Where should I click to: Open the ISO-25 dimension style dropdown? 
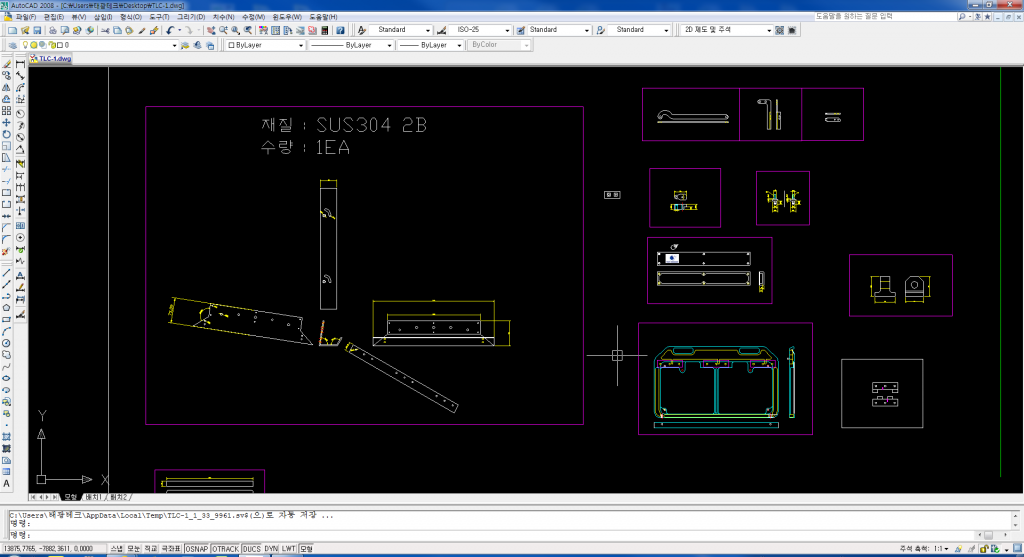coord(480,30)
